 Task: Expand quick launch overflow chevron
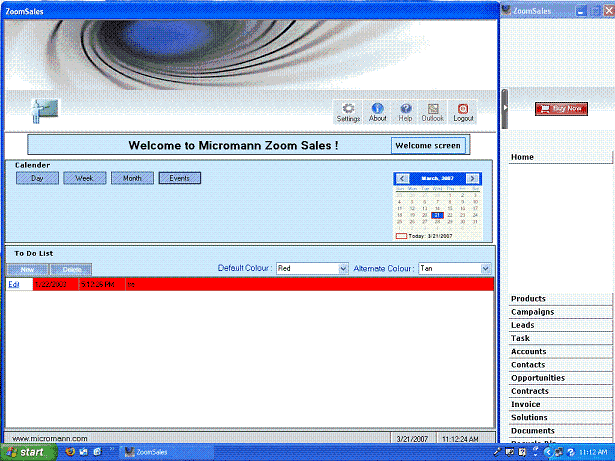[x=112, y=449]
